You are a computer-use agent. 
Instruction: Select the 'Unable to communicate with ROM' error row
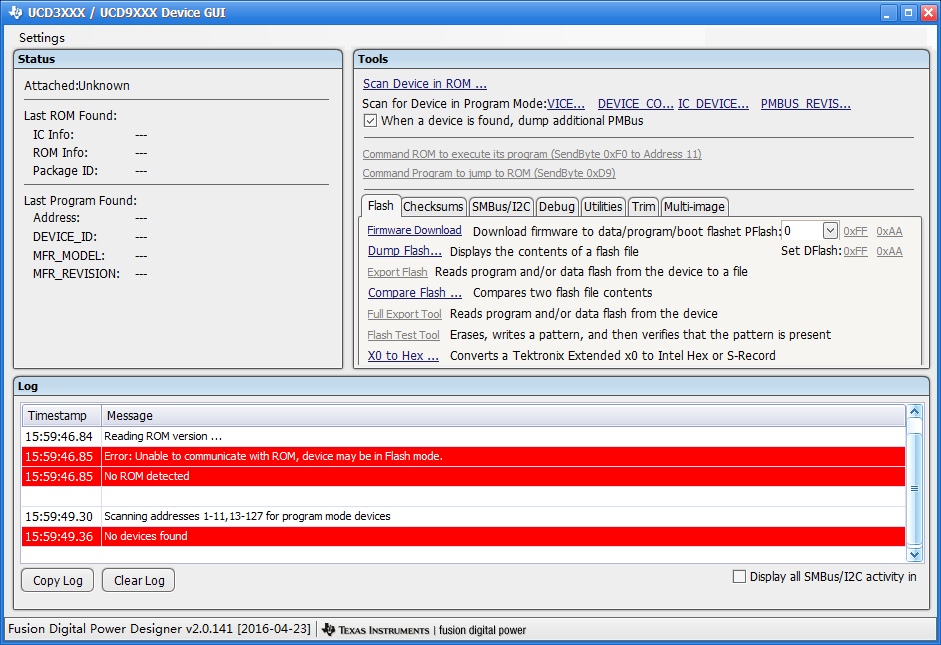[463, 456]
